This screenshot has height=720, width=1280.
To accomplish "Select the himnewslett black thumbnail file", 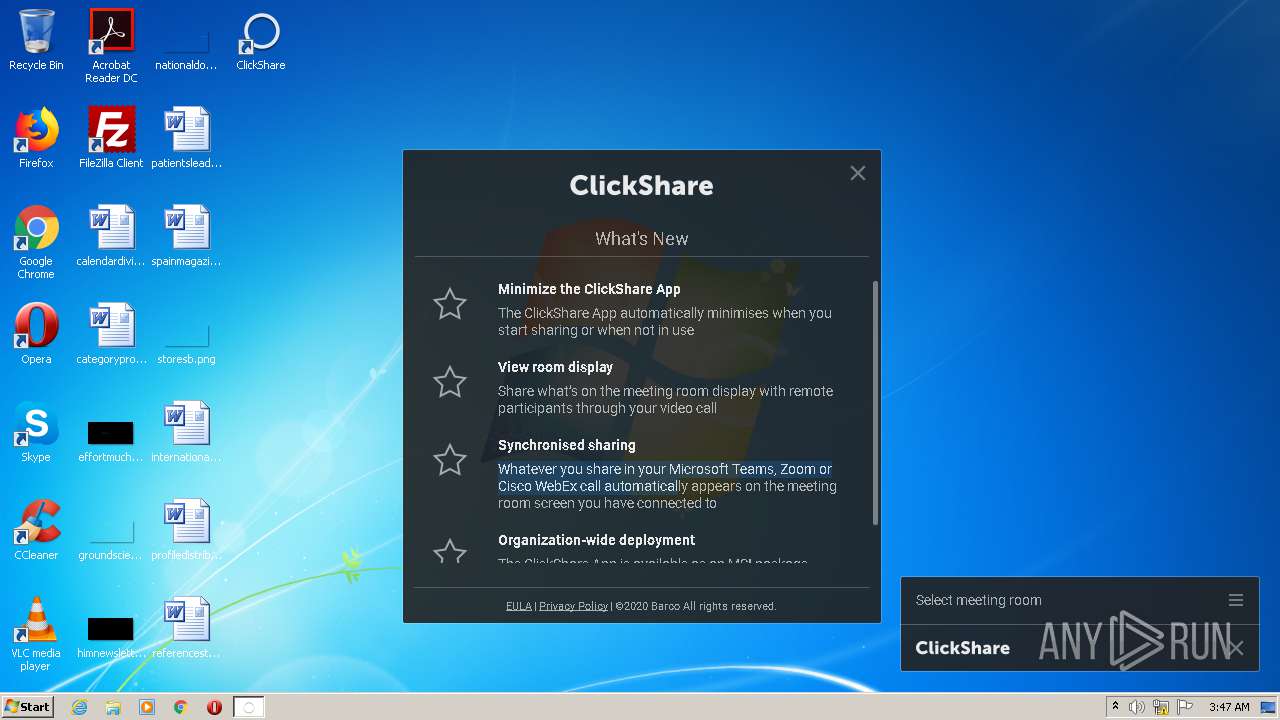I will pyautogui.click(x=111, y=636).
